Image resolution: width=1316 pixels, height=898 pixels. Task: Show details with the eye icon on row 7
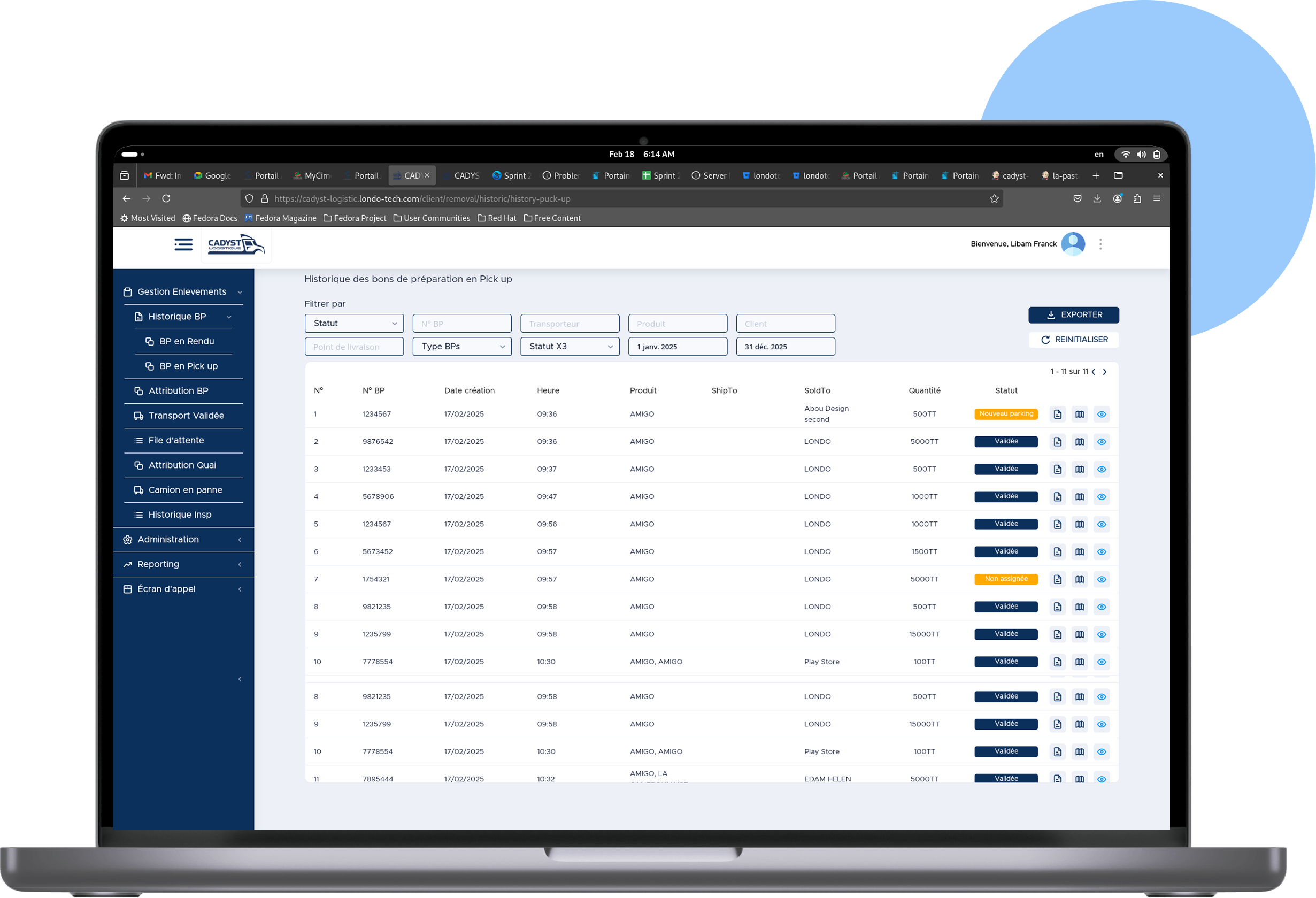1102,579
